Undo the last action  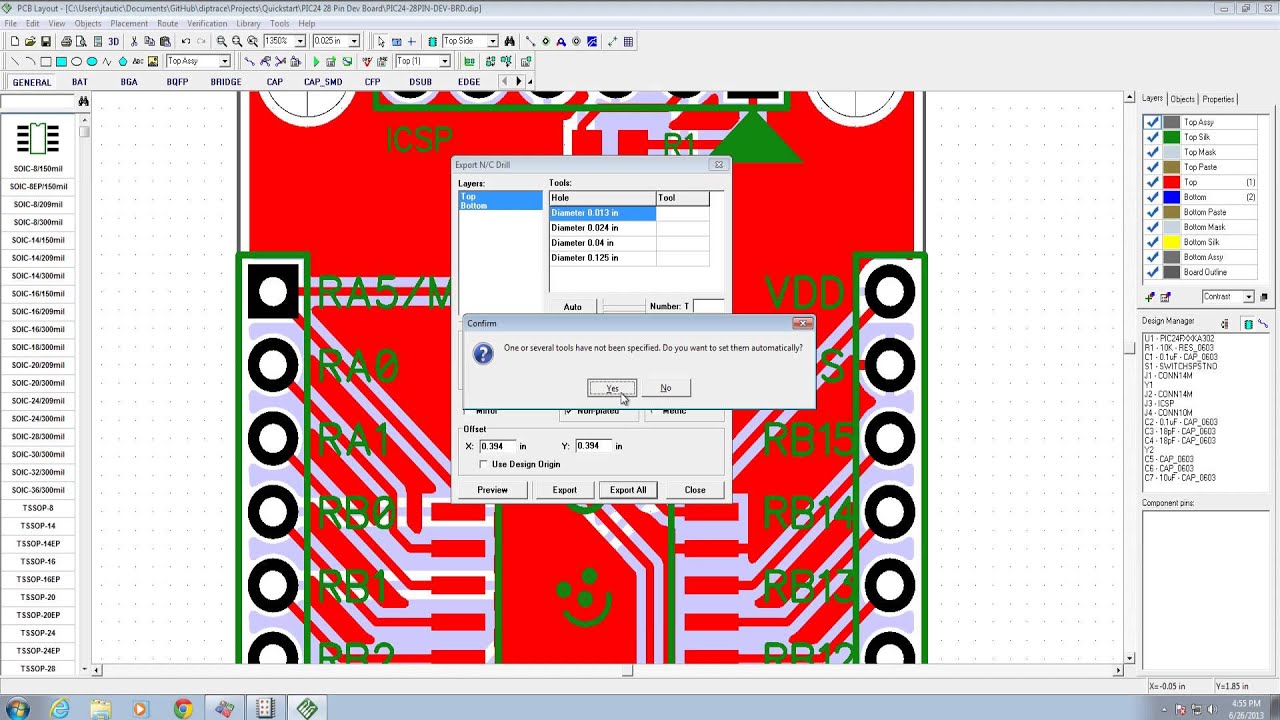point(186,41)
